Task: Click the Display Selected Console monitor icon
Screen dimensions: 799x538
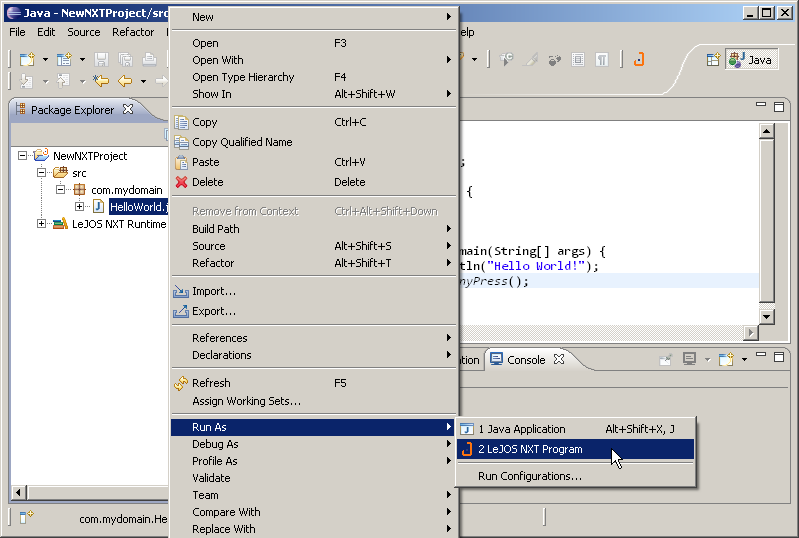Action: 689,359
